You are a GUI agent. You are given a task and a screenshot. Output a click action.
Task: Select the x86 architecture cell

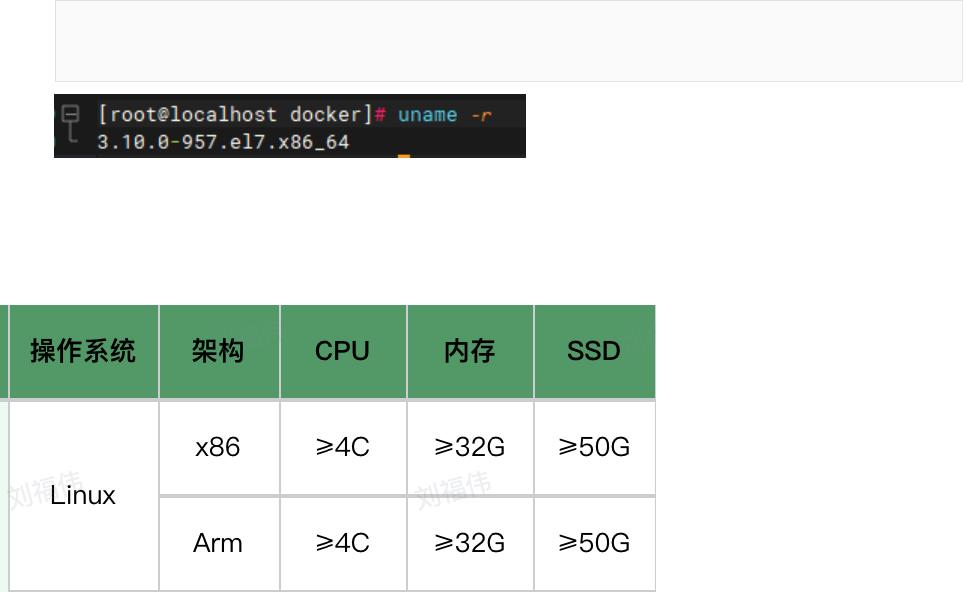click(218, 447)
